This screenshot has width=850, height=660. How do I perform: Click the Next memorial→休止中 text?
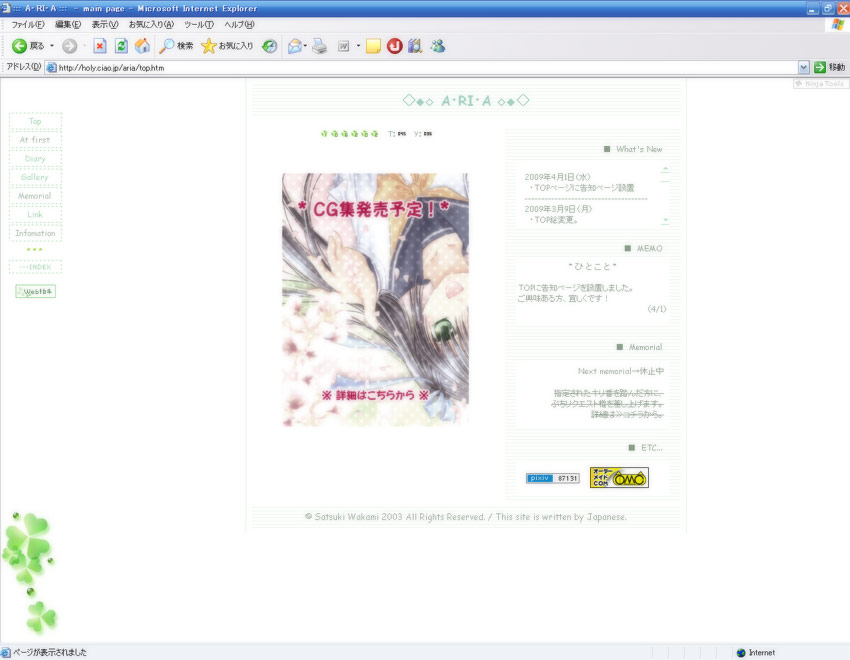[621, 371]
